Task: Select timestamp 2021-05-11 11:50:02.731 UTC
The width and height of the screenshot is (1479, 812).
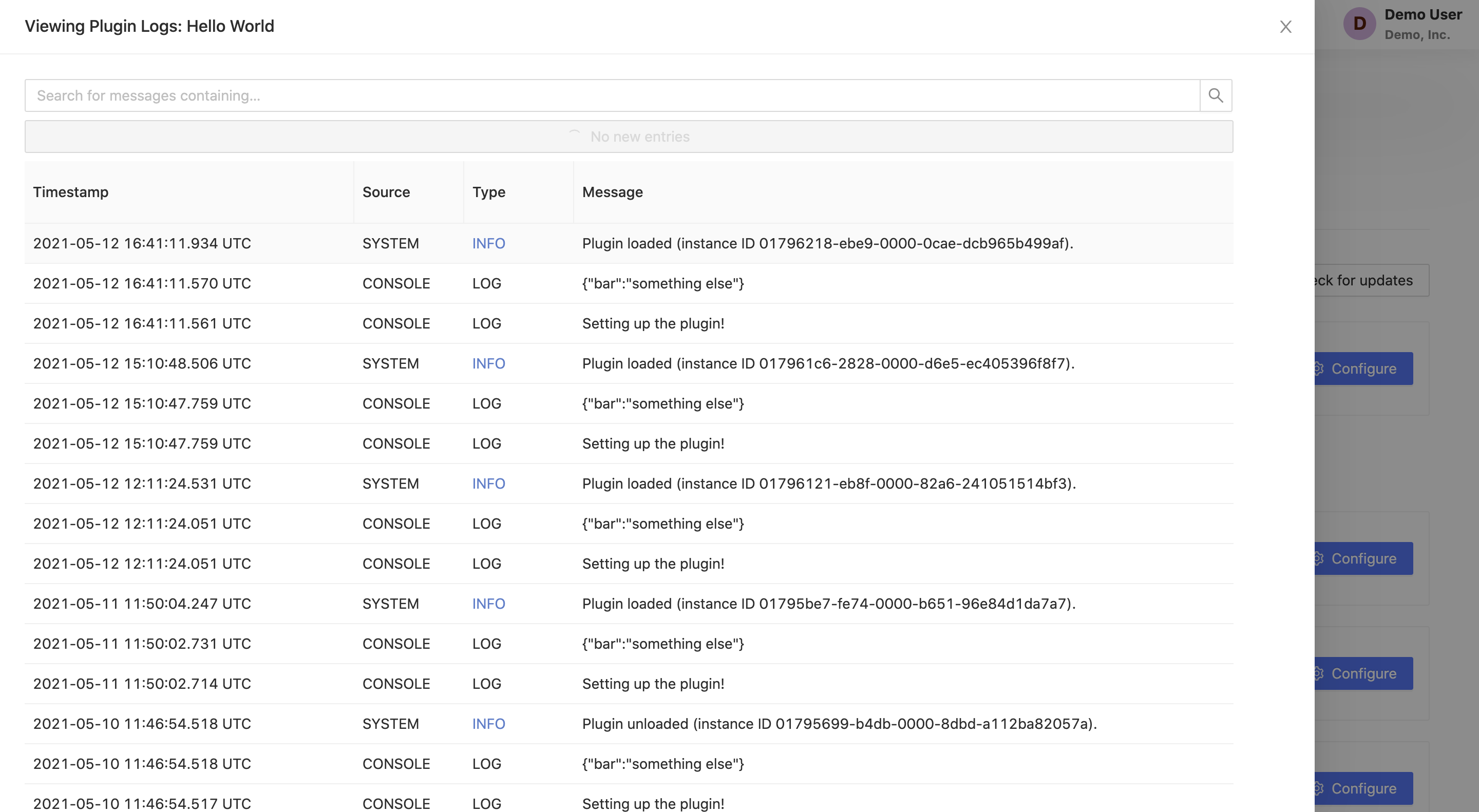Action: (142, 644)
